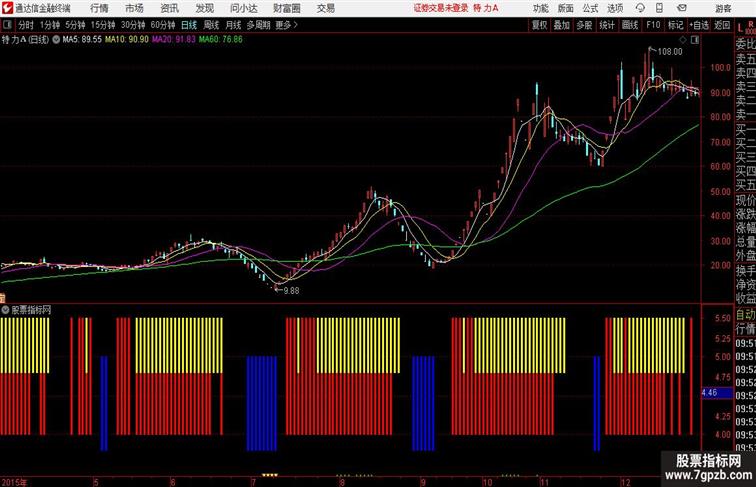Open the 交易 menu
756x487 pixels.
(325, 8)
